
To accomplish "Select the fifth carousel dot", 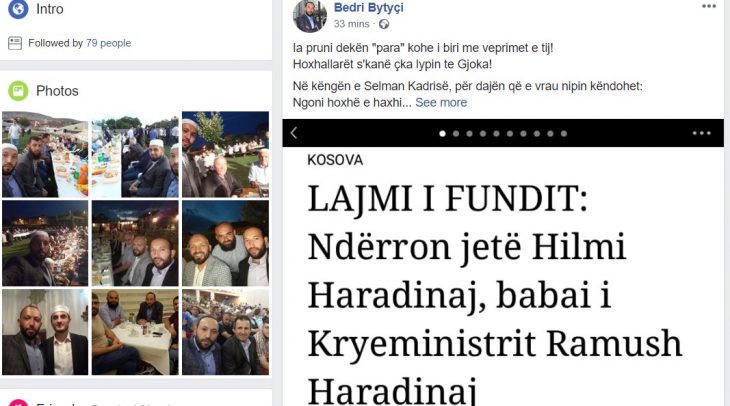I will 496,134.
